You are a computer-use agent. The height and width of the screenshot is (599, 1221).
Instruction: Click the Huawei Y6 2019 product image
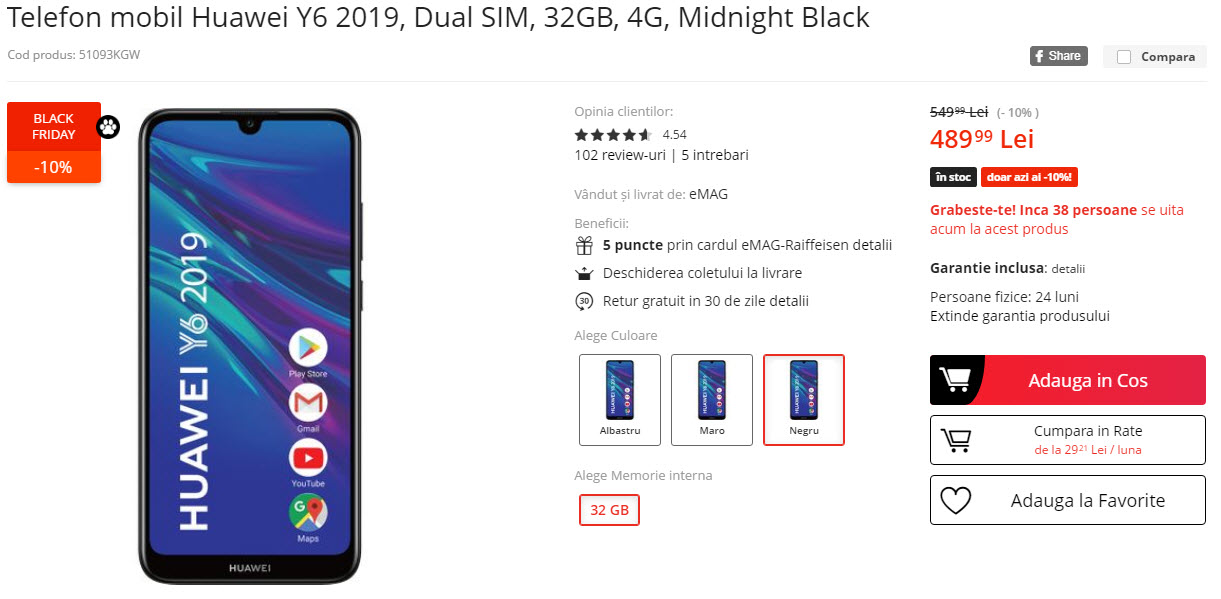coord(249,345)
